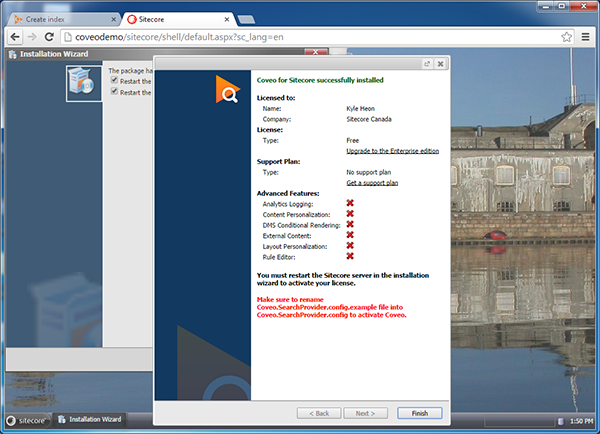The height and width of the screenshot is (434, 600).
Task: Open the Sitecore start button
Action: 28,421
